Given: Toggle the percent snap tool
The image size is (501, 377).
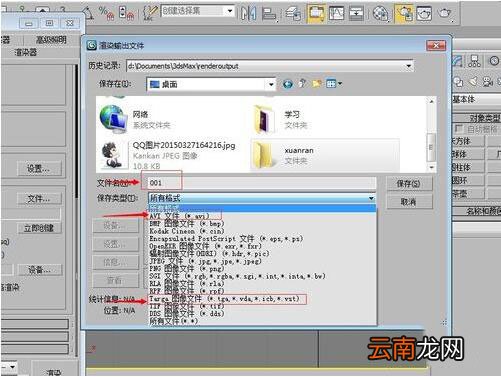Looking at the screenshot, I should click(107, 13).
